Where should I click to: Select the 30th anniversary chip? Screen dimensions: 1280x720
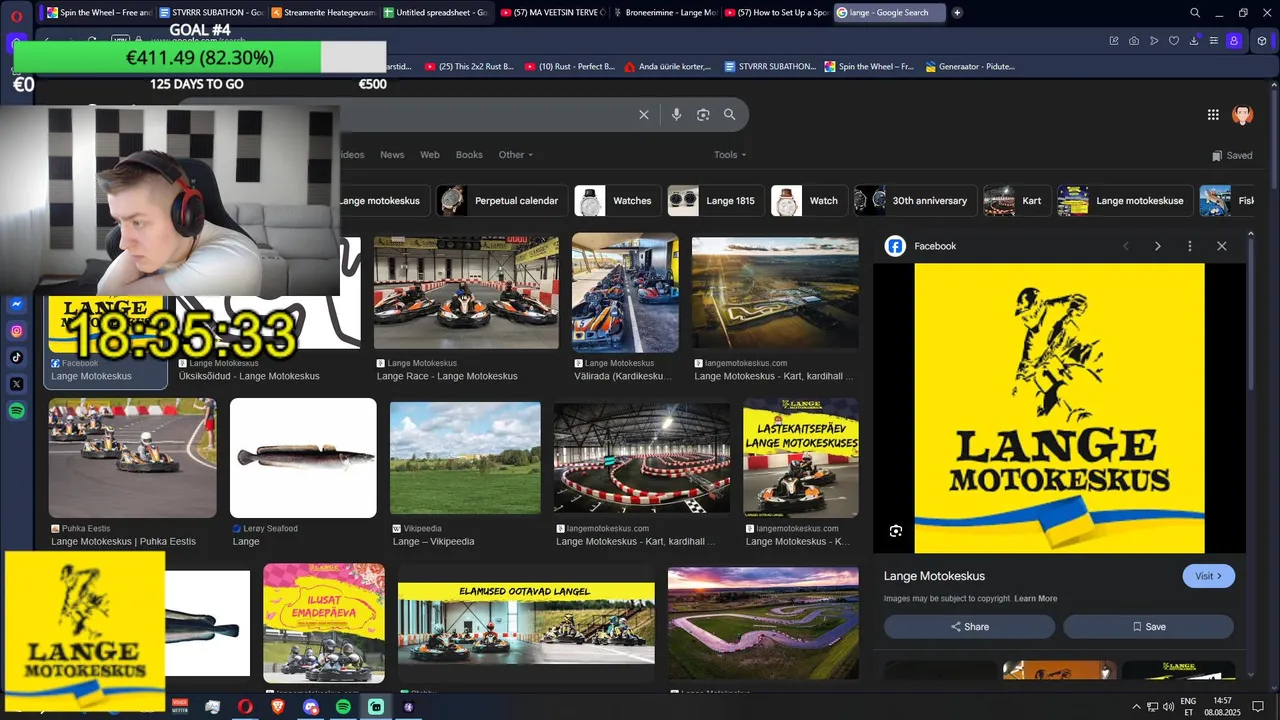coord(915,200)
